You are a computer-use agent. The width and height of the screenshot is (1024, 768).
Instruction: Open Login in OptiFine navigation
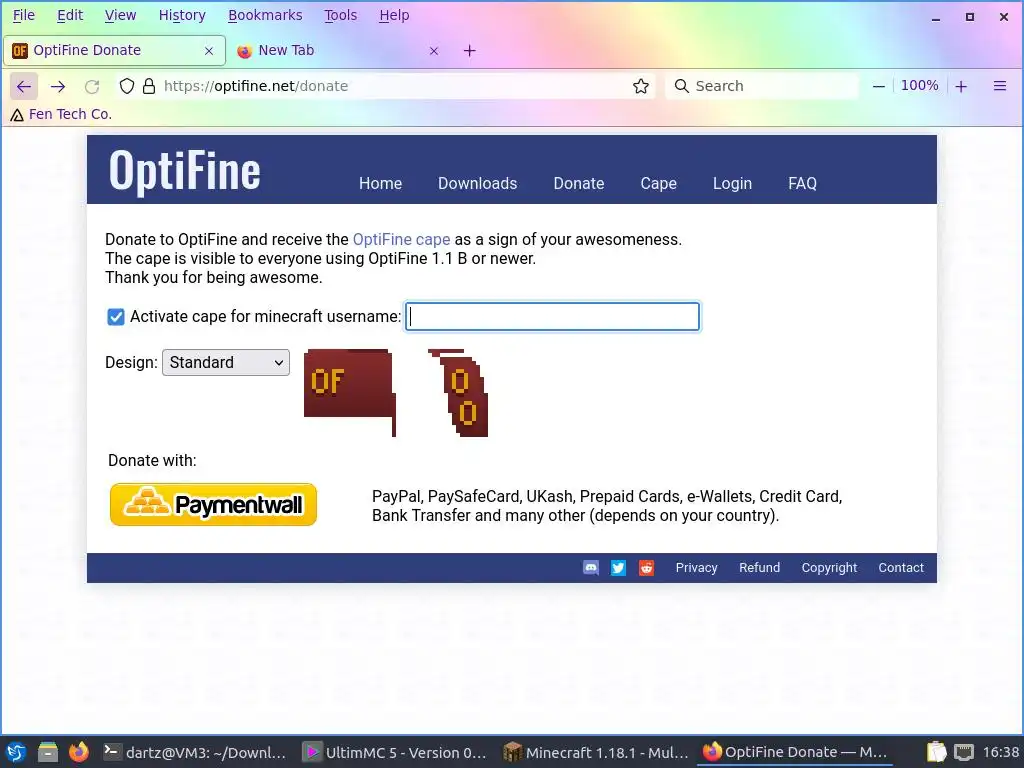tap(732, 184)
